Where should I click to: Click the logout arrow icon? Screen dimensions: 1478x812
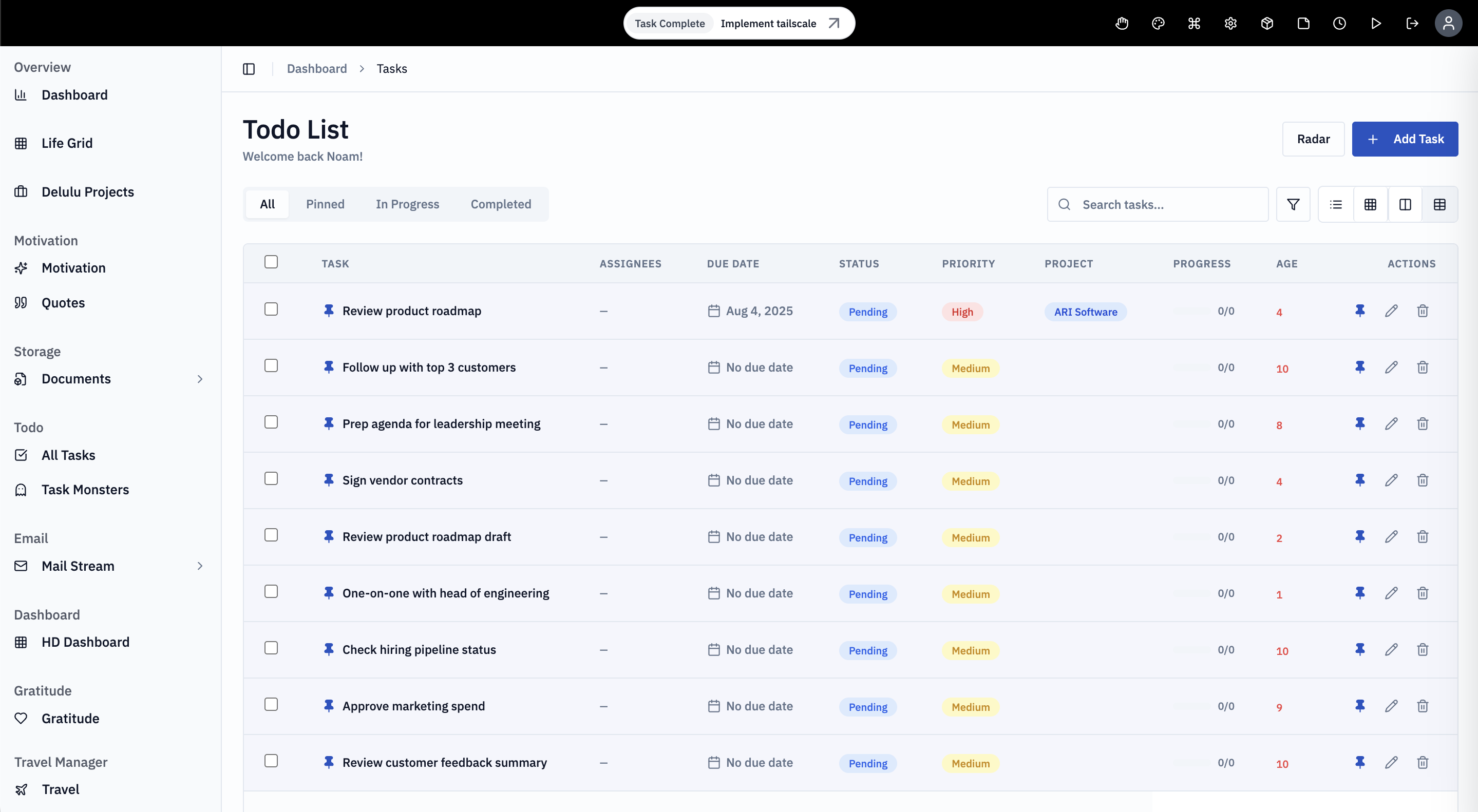point(1412,24)
